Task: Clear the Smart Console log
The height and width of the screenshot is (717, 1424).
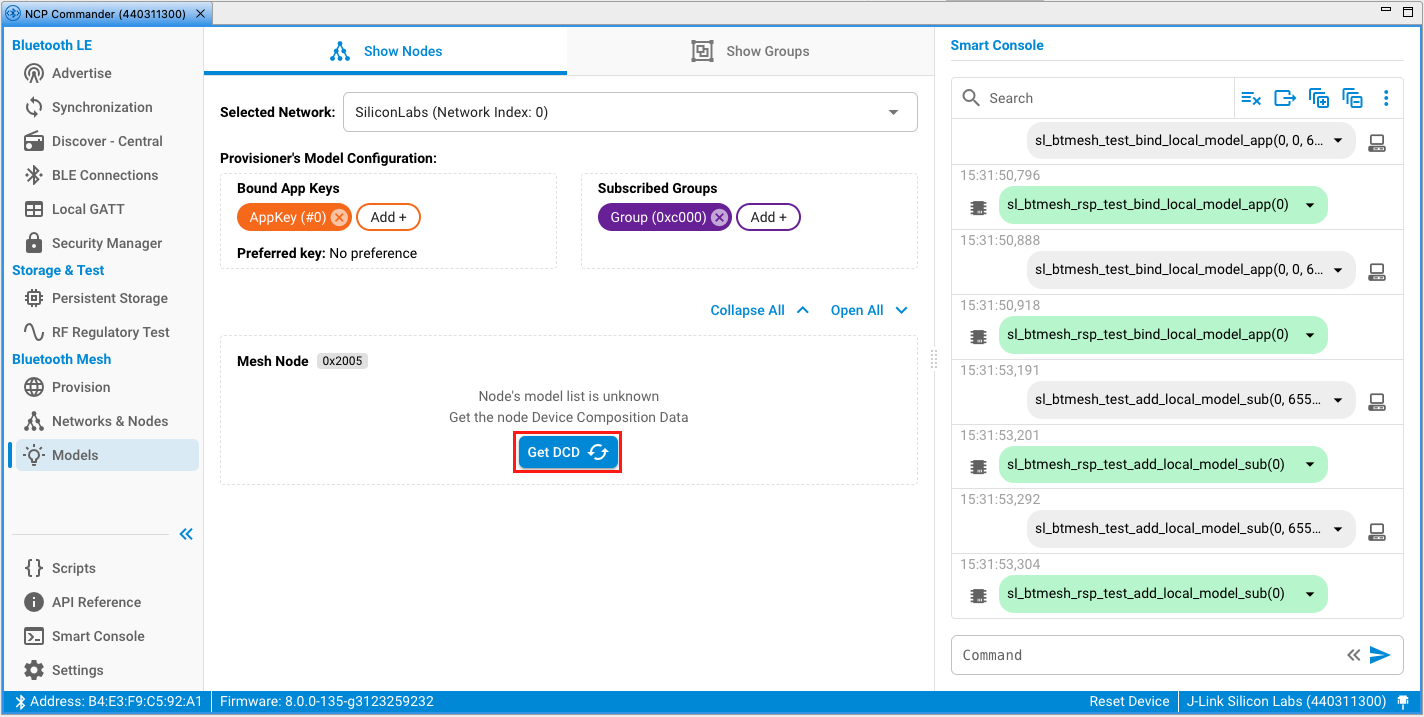Action: coord(1251,98)
